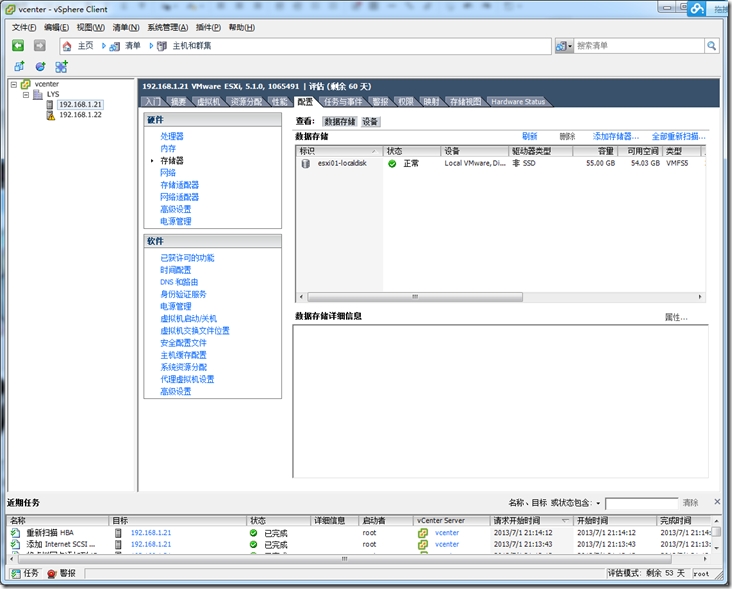Open the Inventory (清单) menu
The width and height of the screenshot is (732, 589).
pos(126,28)
